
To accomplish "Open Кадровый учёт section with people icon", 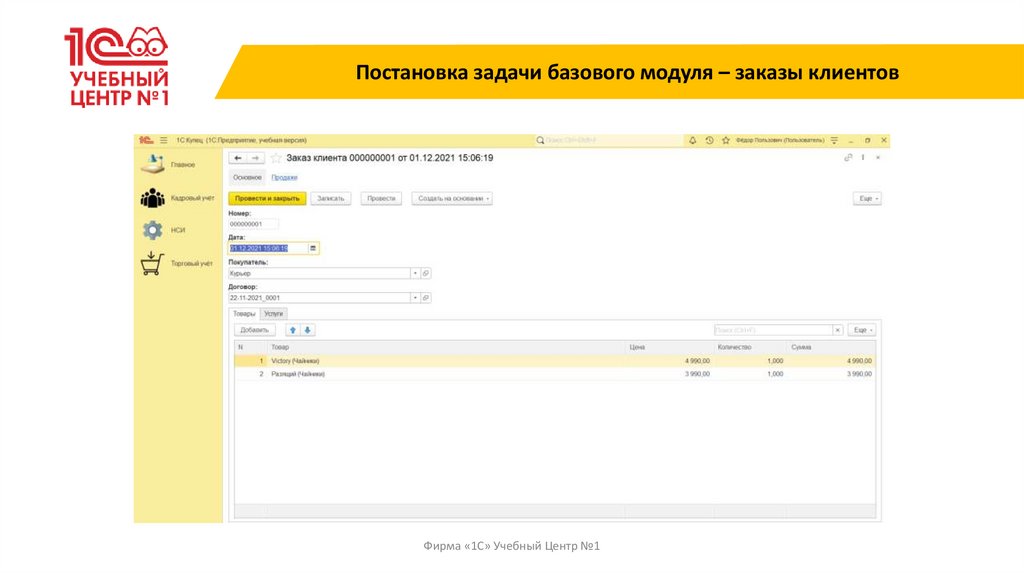I will click(177, 198).
